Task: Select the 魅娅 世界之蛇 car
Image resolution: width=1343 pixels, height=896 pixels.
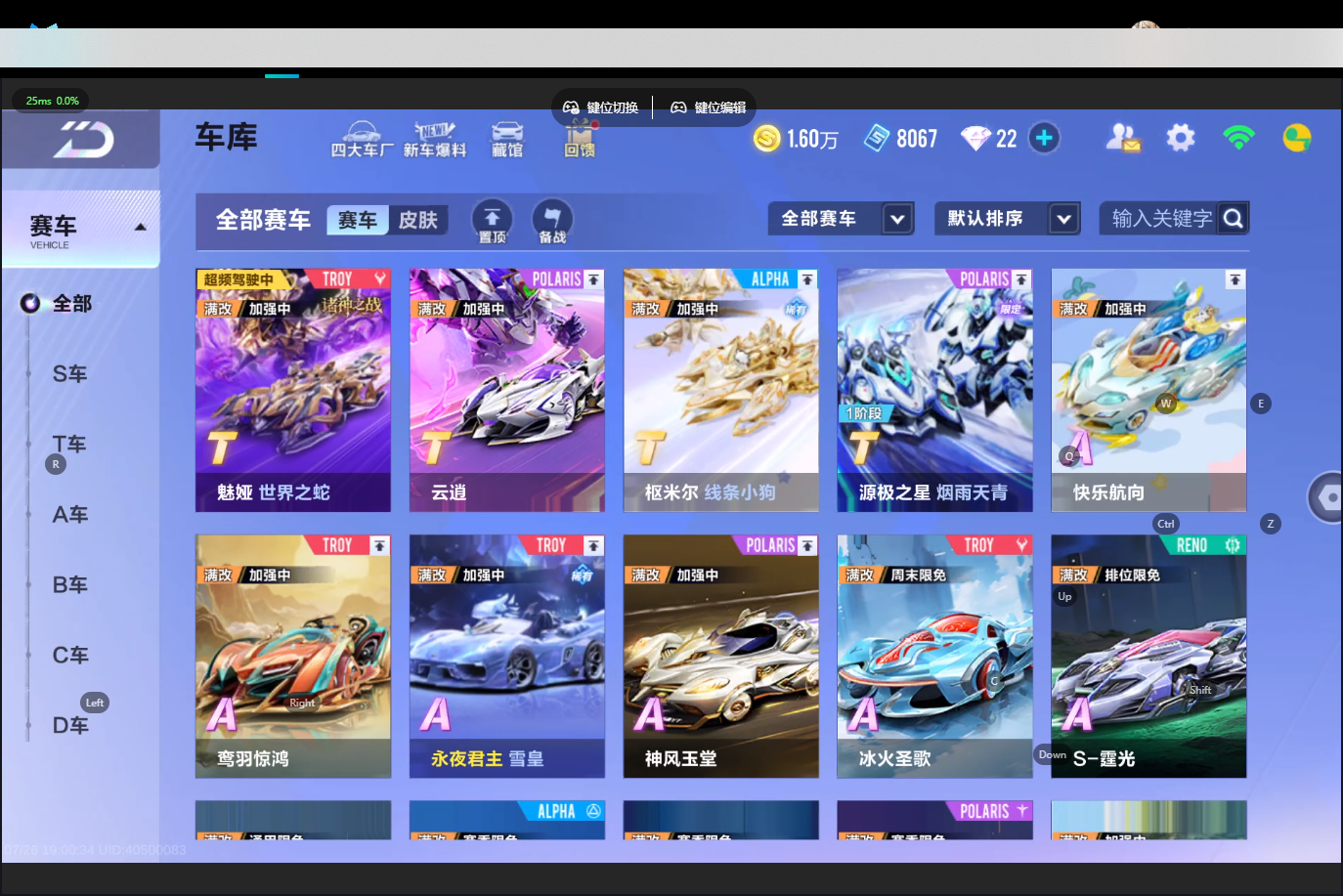Action: 293,390
